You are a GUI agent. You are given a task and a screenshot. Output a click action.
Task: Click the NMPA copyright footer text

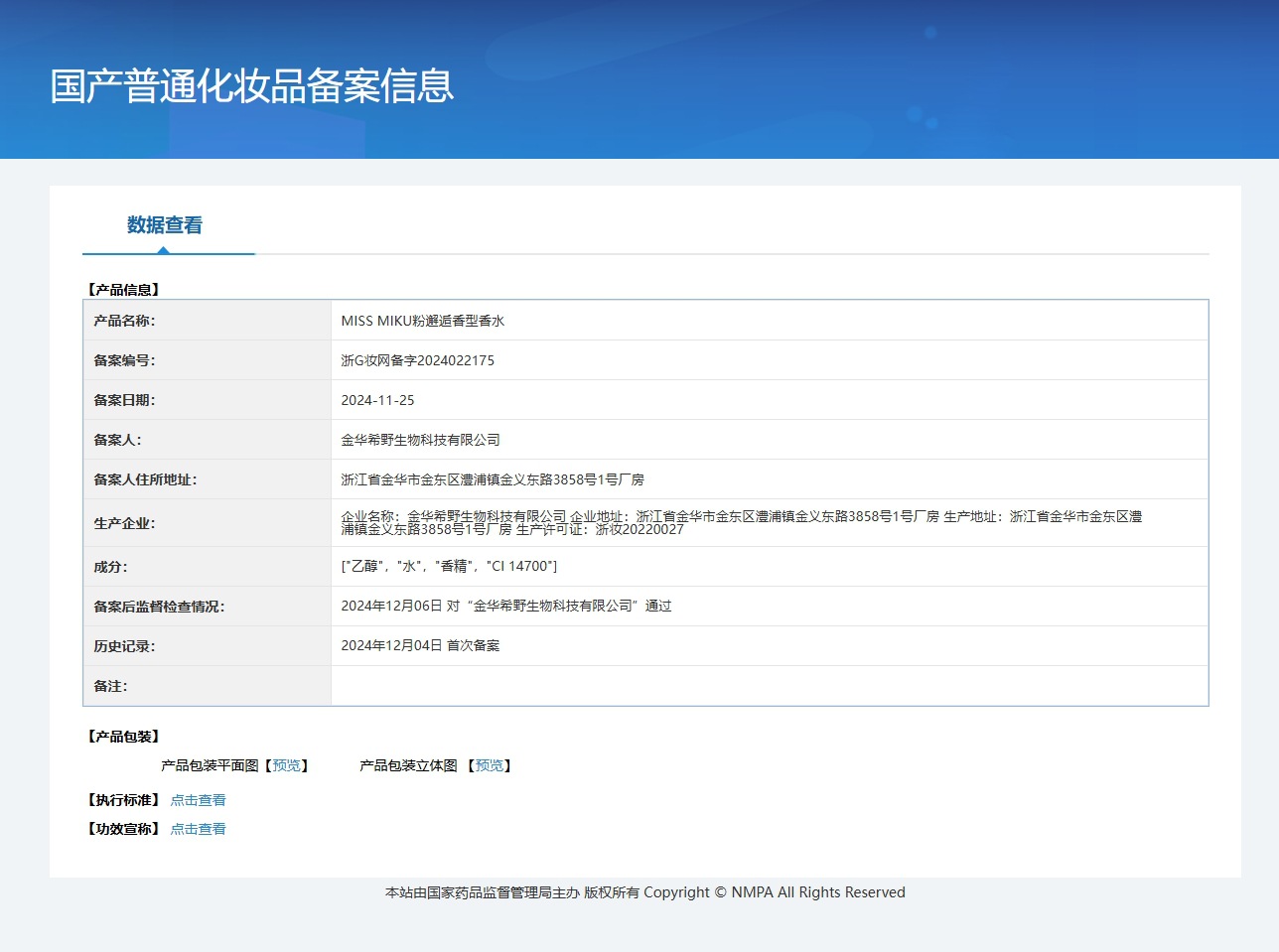coord(645,892)
